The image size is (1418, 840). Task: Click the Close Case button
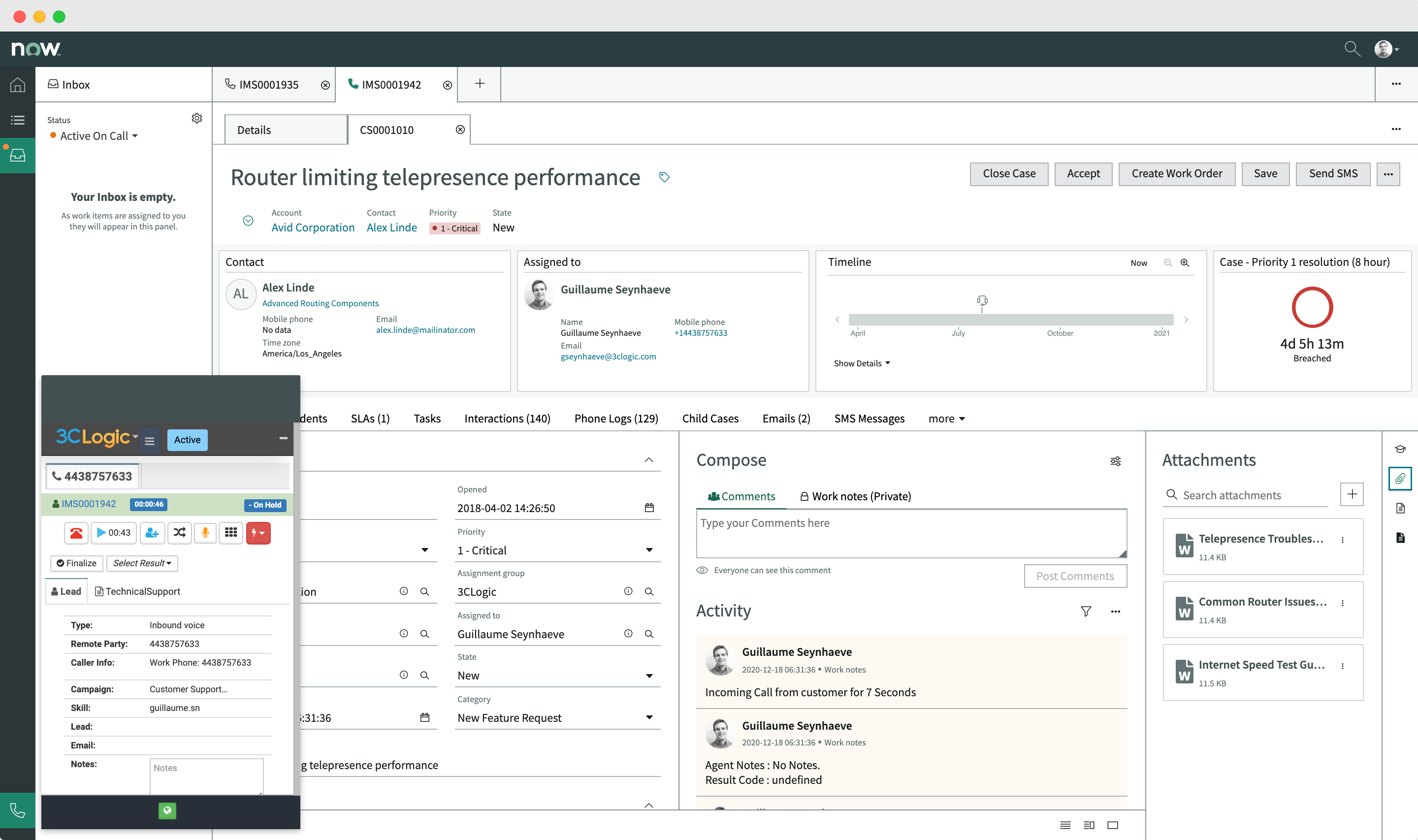1009,174
